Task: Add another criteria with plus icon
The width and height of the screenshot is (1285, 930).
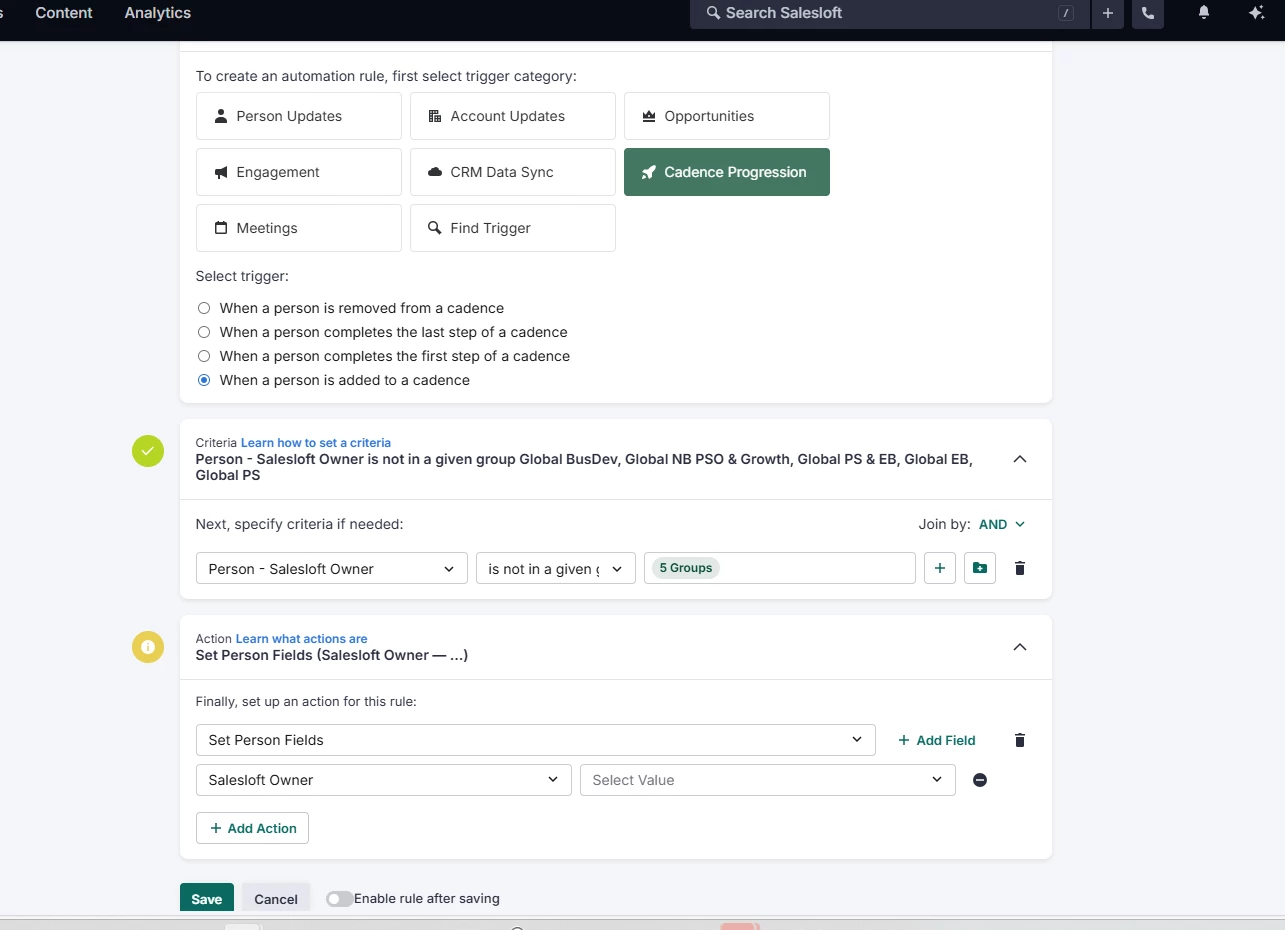Action: point(940,568)
